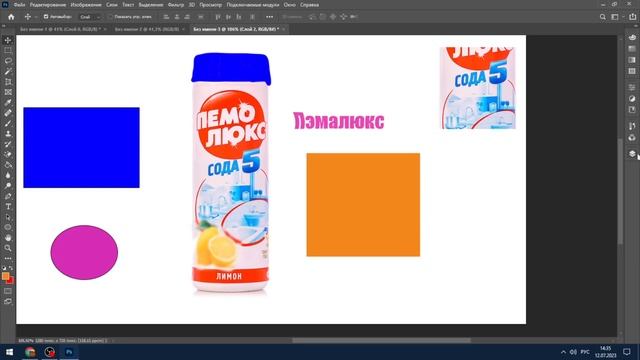The width and height of the screenshot is (640, 360).
Task: Open the Справка menu
Action: point(309,5)
